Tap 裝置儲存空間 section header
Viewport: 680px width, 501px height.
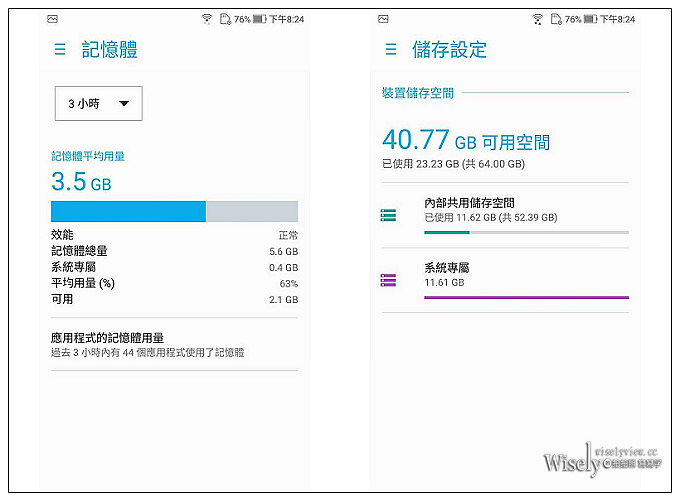pos(418,93)
